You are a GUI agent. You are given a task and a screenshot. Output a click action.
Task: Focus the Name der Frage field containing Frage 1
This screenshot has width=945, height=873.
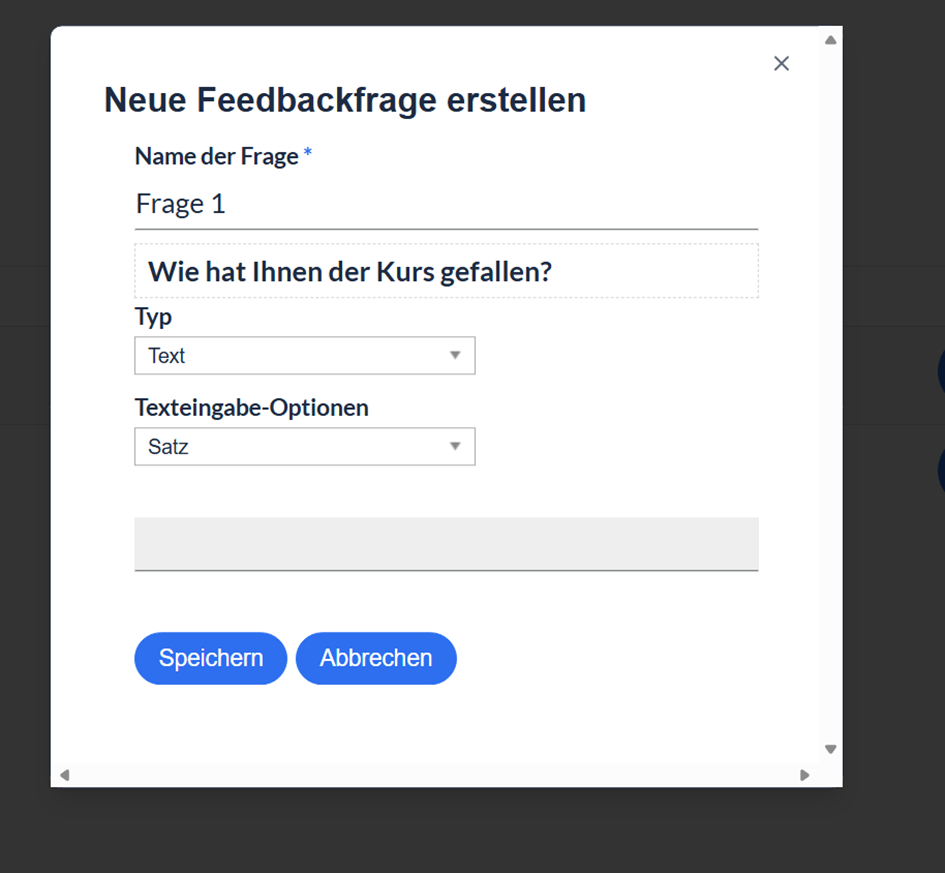446,205
